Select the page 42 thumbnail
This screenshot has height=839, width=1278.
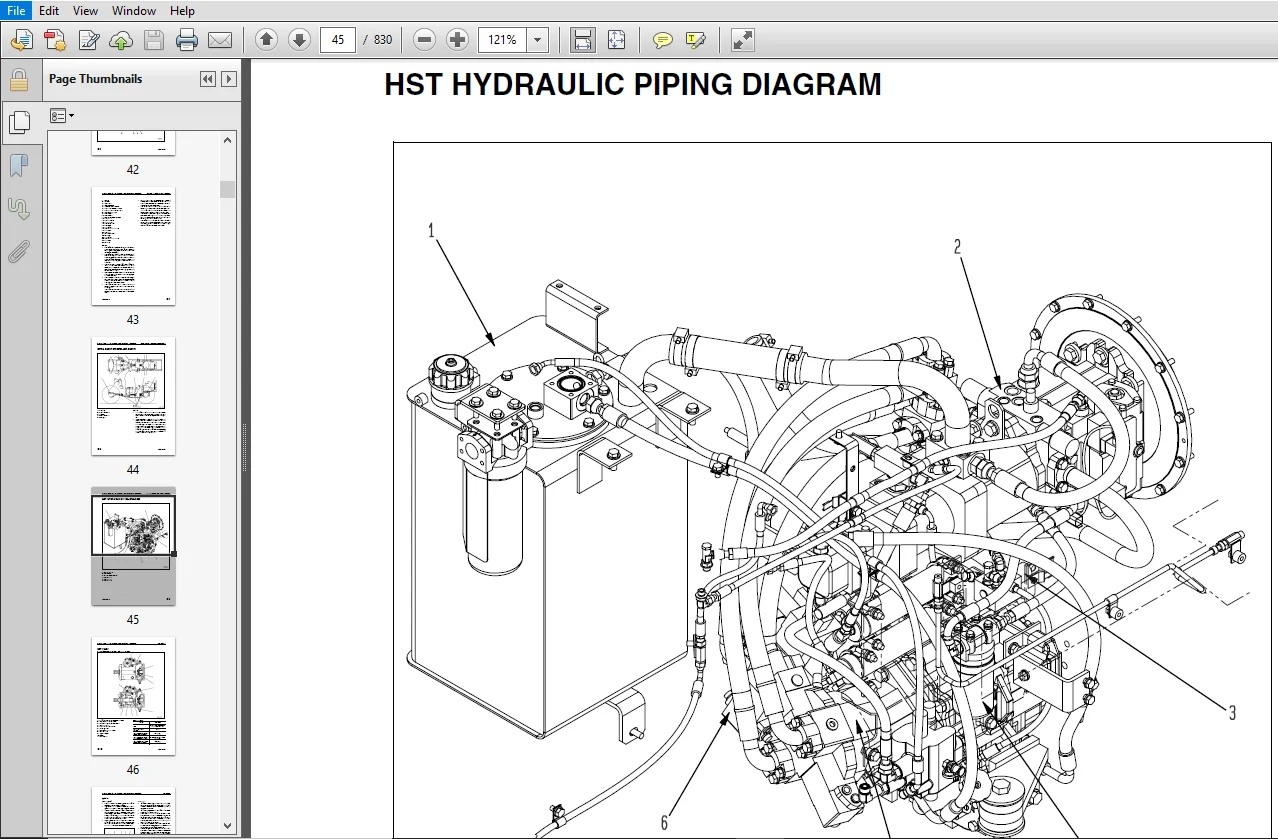133,143
